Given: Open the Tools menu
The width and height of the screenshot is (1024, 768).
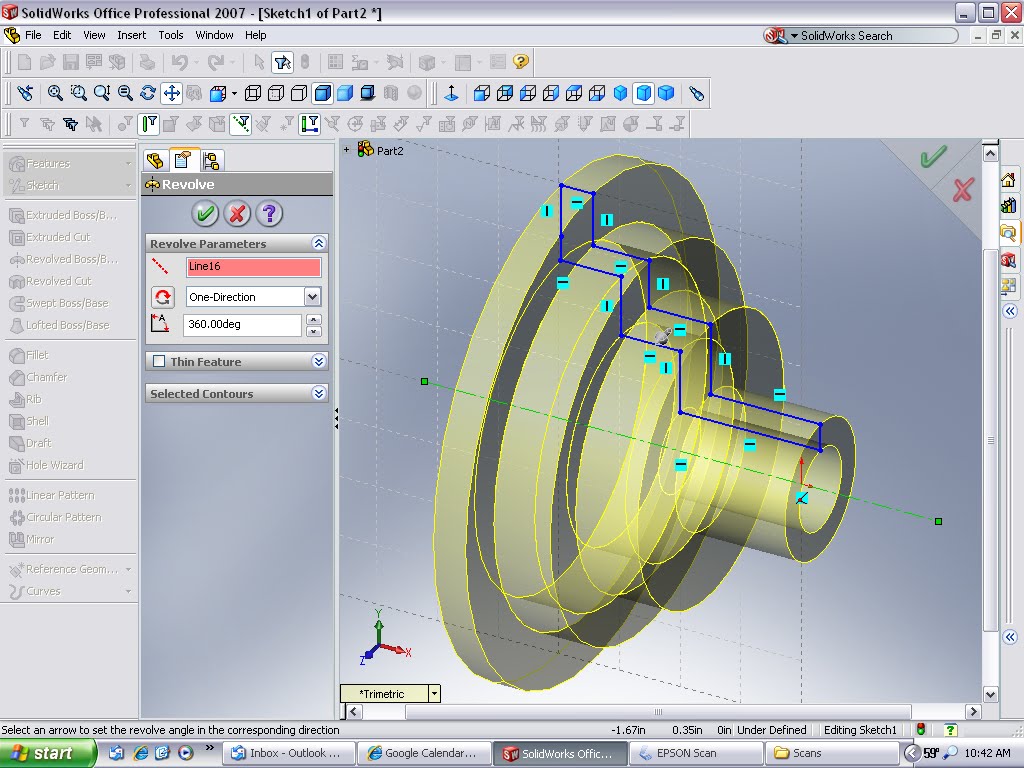Looking at the screenshot, I should [x=170, y=35].
